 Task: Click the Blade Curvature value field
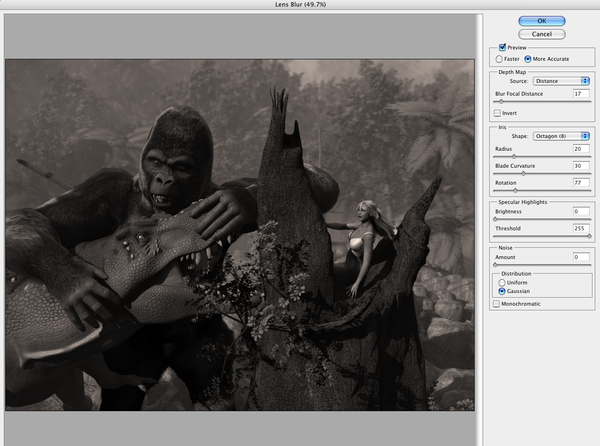point(581,166)
